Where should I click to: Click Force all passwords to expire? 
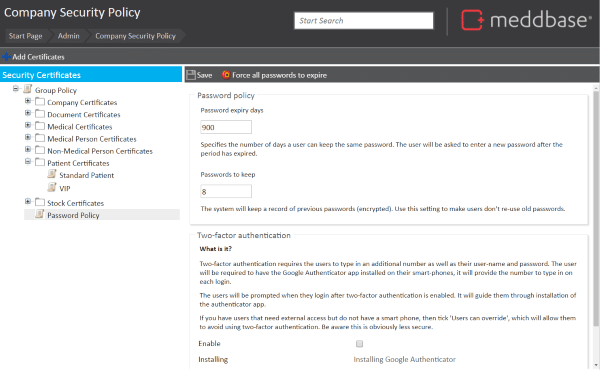tap(279, 75)
